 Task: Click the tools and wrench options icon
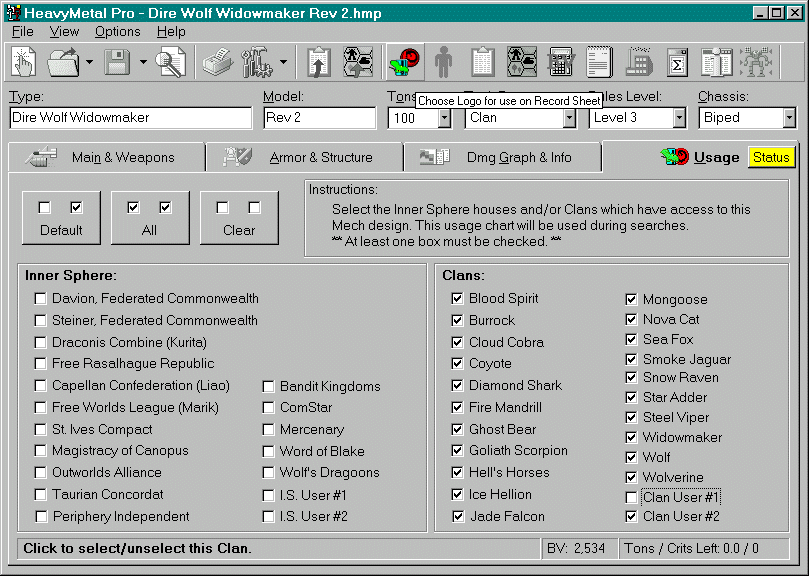click(x=257, y=62)
